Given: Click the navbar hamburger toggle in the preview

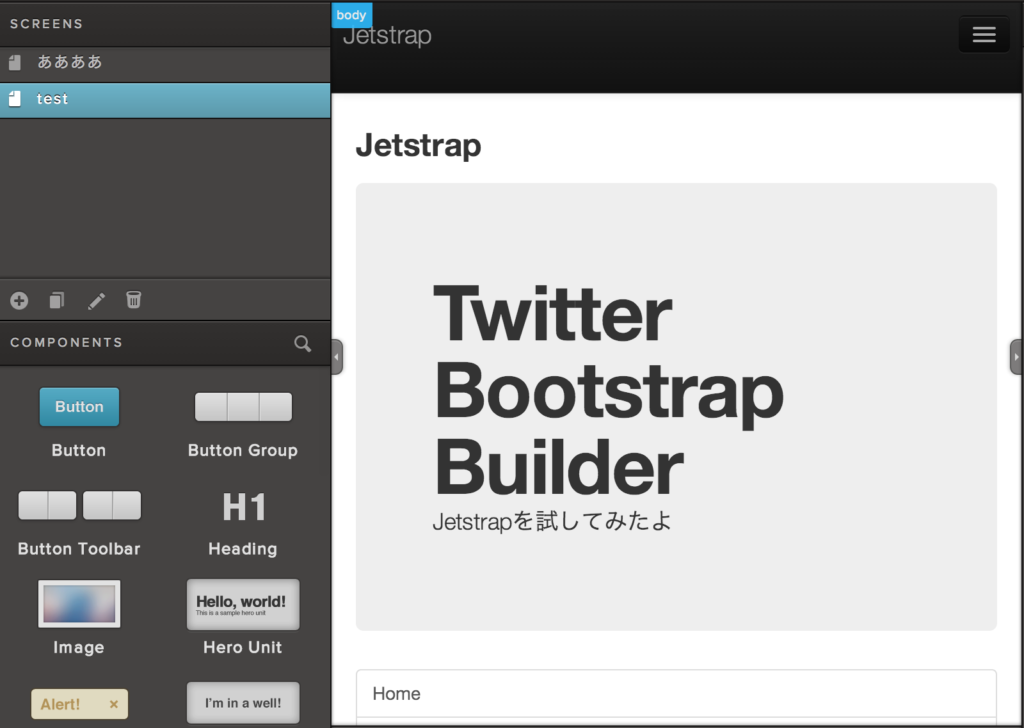Looking at the screenshot, I should (x=984, y=34).
